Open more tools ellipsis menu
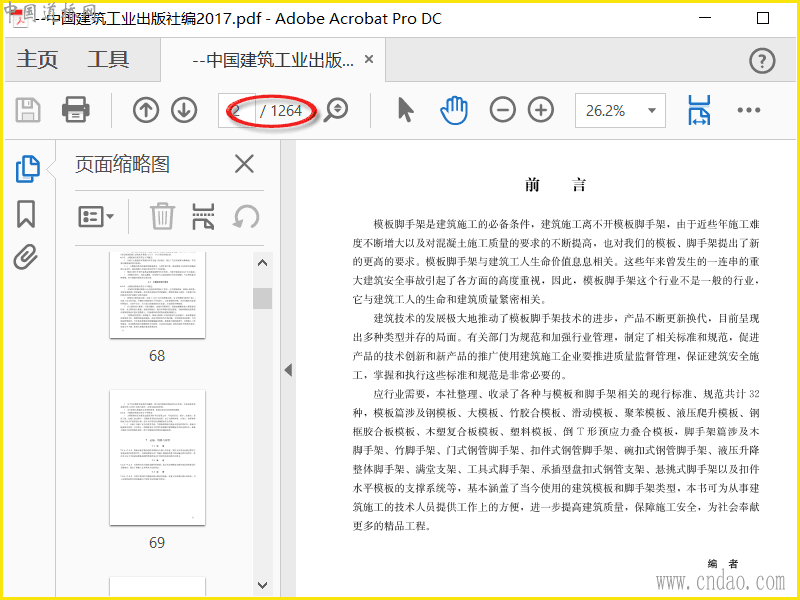Image resolution: width=800 pixels, height=600 pixels. pyautogui.click(x=748, y=110)
